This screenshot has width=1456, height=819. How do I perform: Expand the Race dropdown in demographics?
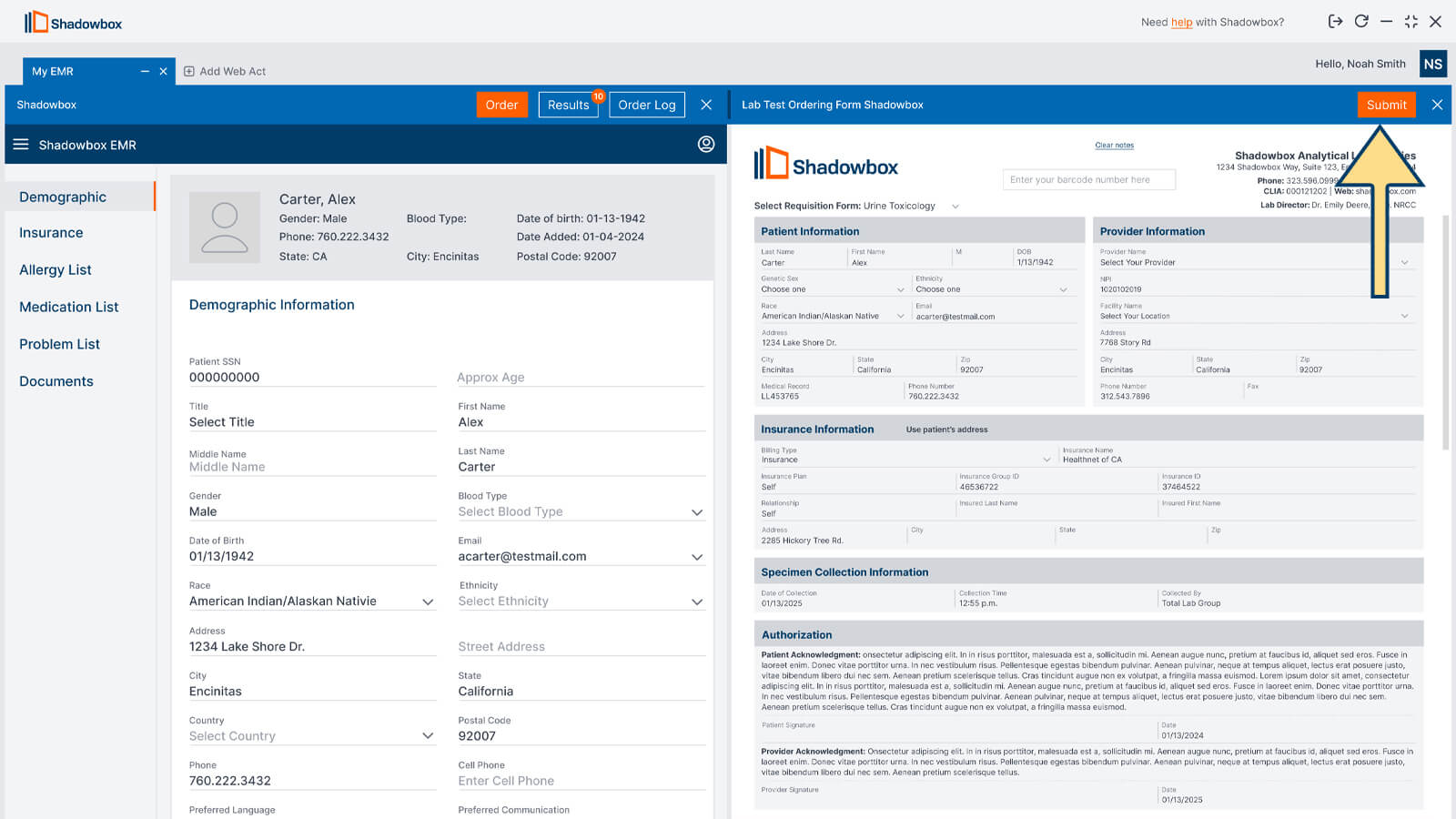click(x=312, y=602)
